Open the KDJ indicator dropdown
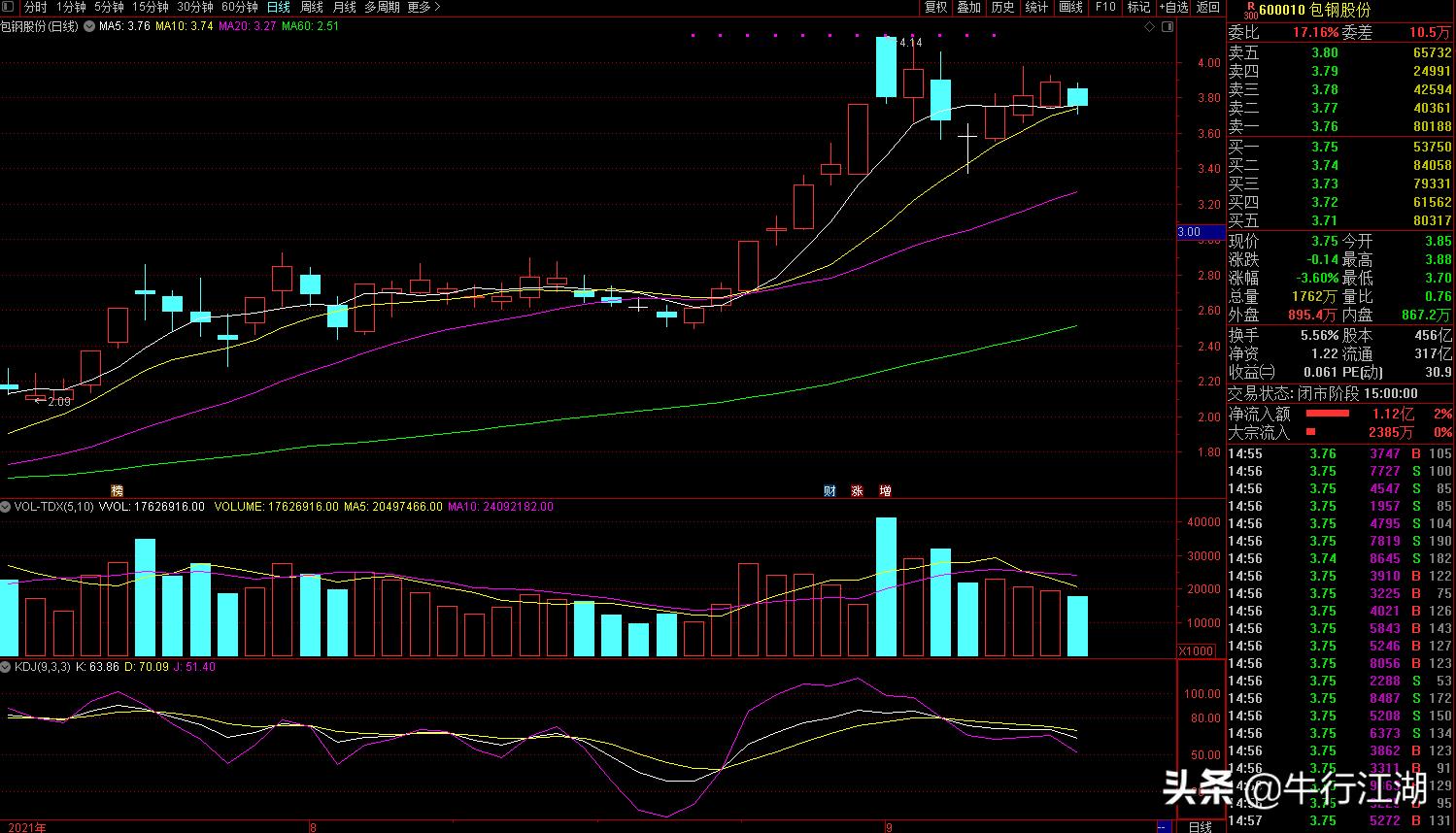 tap(6, 667)
